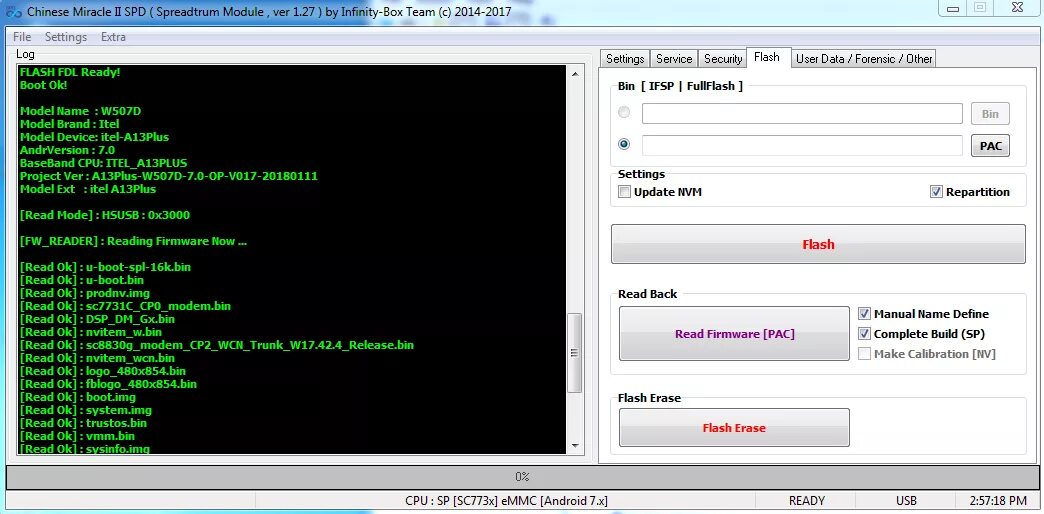Switch to the Security tab

(x=722, y=59)
